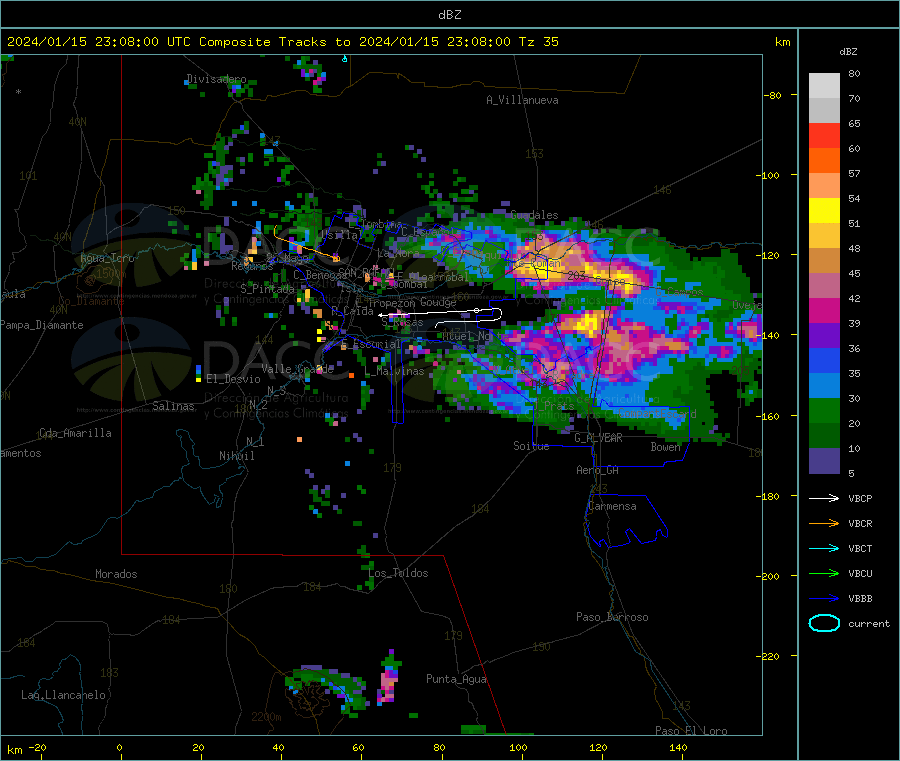Click the Nihuil map label
This screenshot has height=761, width=900.
point(236,456)
